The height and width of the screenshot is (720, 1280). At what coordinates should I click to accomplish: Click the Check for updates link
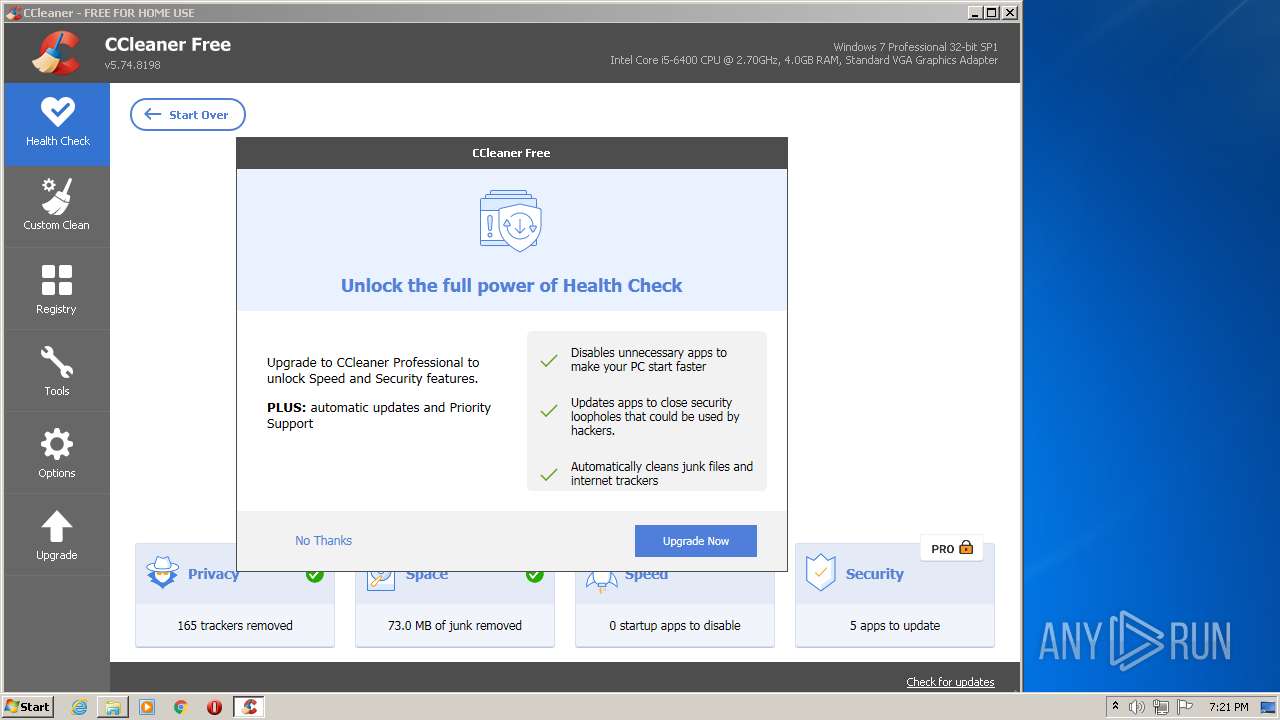click(950, 682)
